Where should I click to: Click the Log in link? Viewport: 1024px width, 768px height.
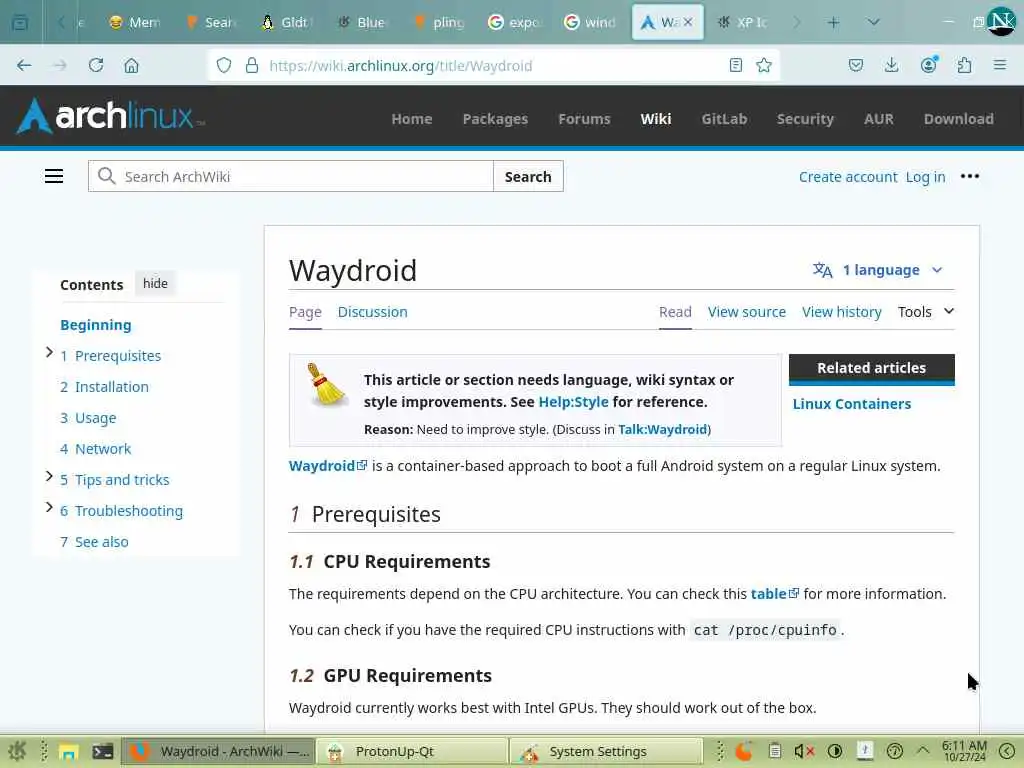click(x=925, y=177)
